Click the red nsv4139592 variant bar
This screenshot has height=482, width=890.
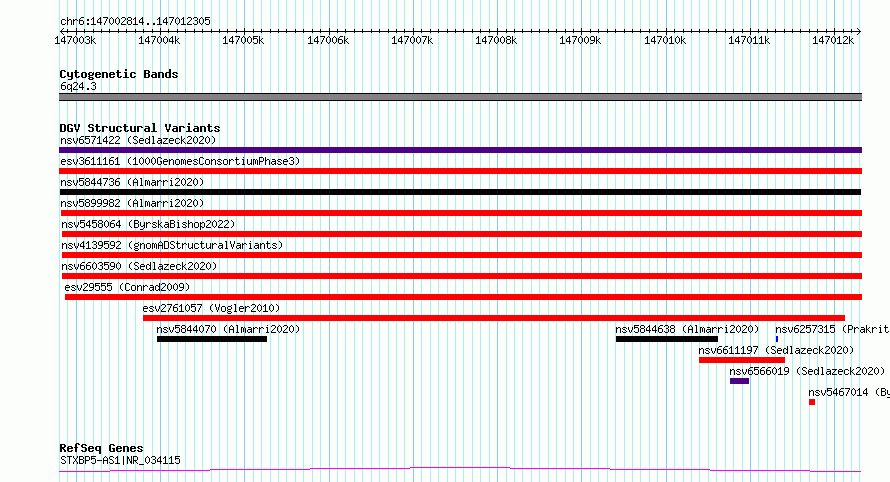click(462, 255)
